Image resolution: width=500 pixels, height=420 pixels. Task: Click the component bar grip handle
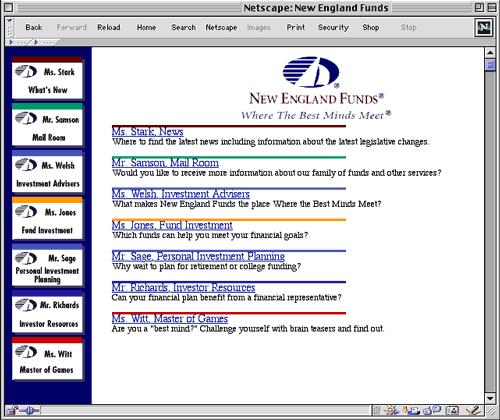(376, 410)
